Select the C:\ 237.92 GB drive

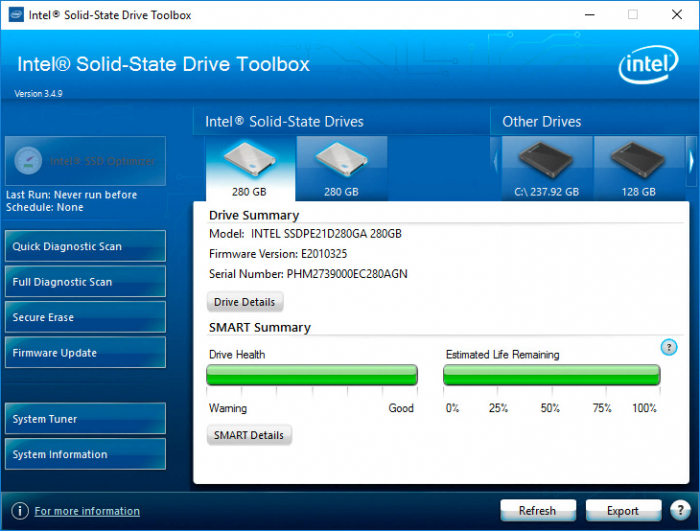click(547, 169)
